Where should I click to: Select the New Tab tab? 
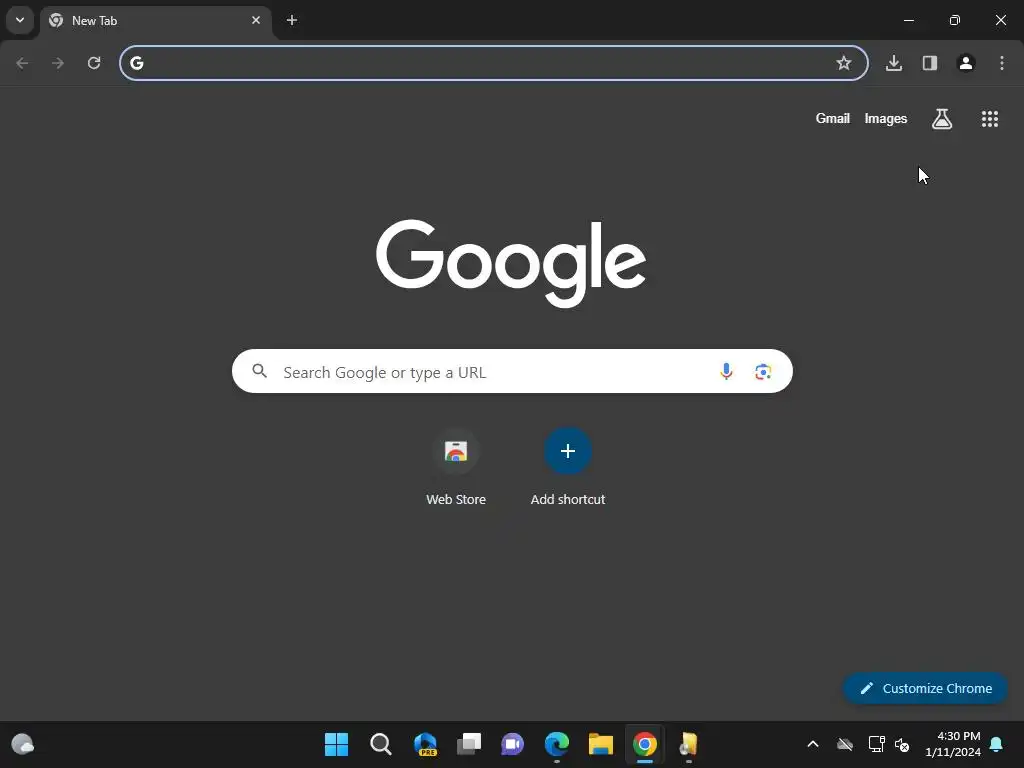click(x=155, y=21)
